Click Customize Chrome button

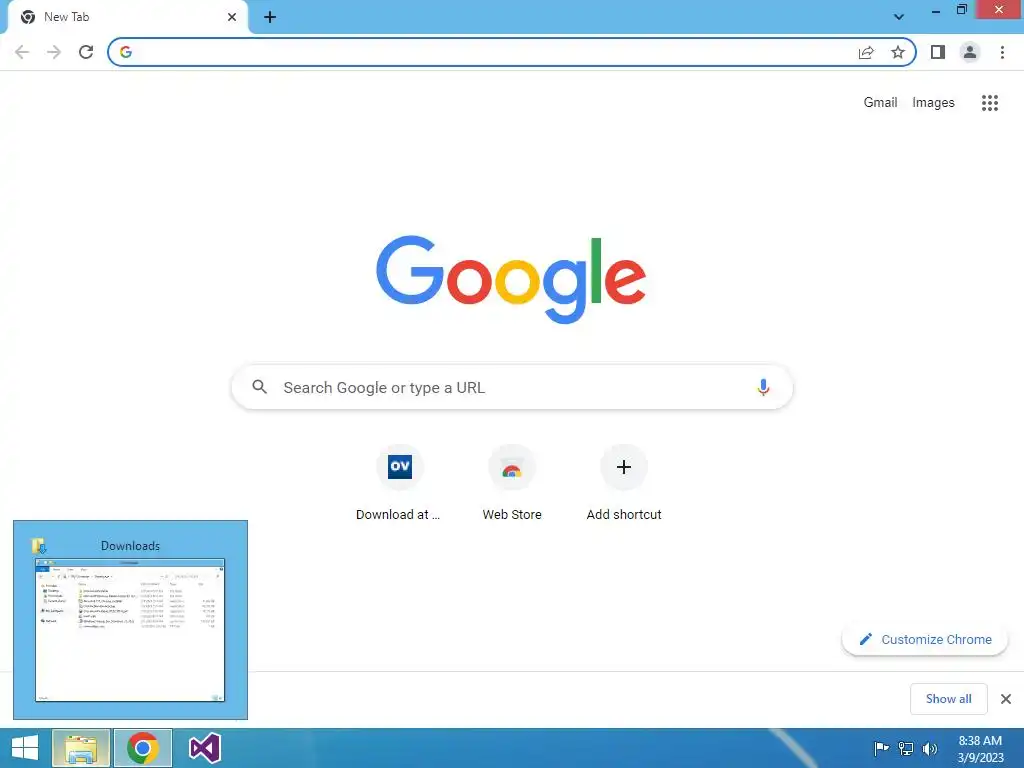click(925, 639)
